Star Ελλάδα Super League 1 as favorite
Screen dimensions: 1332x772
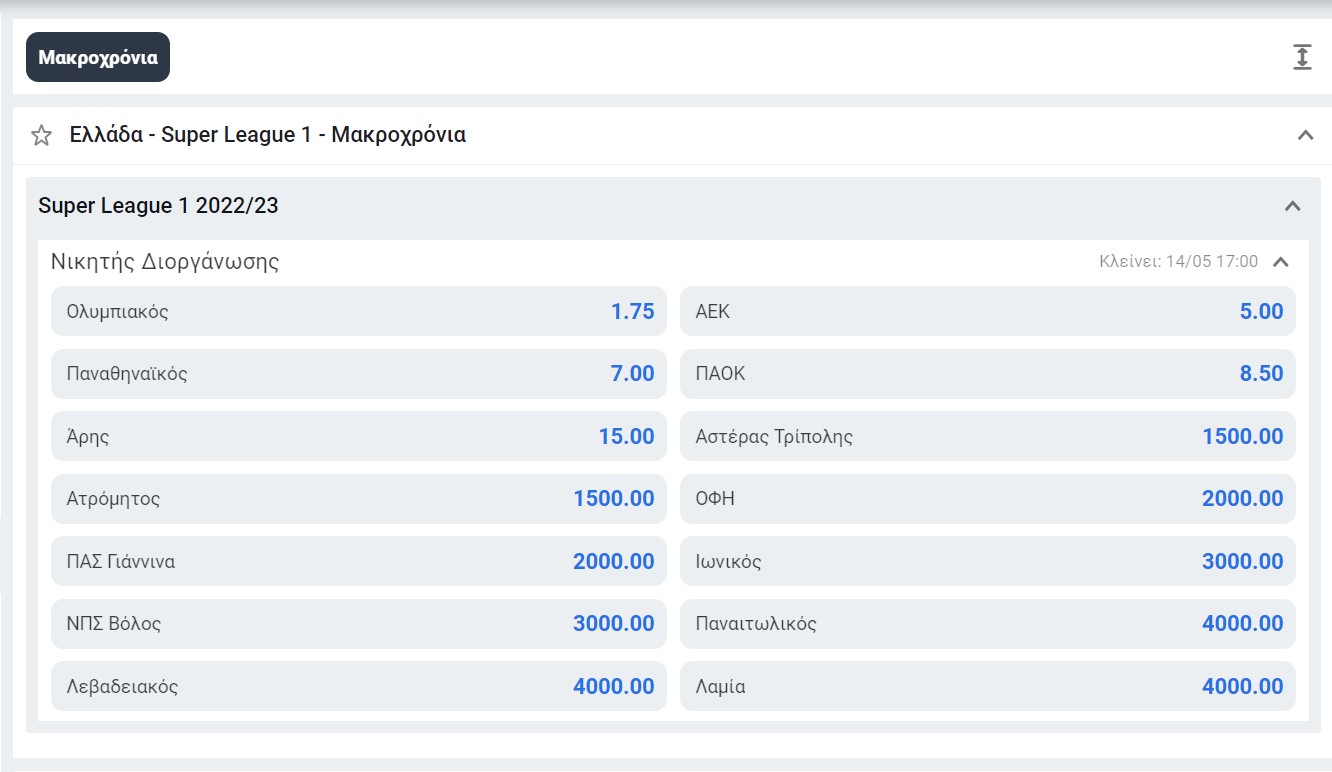coord(41,135)
